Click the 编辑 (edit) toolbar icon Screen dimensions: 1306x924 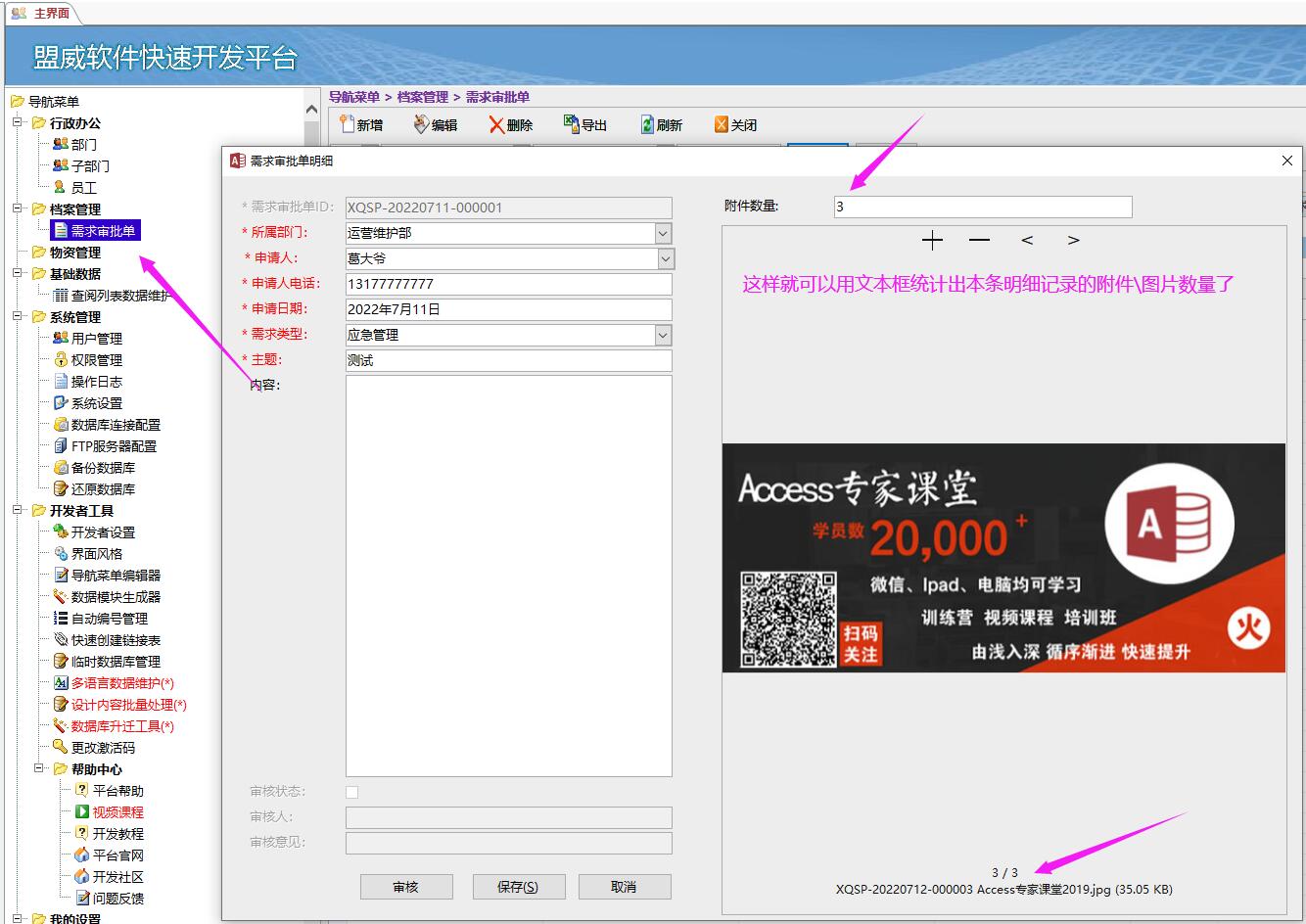click(421, 124)
